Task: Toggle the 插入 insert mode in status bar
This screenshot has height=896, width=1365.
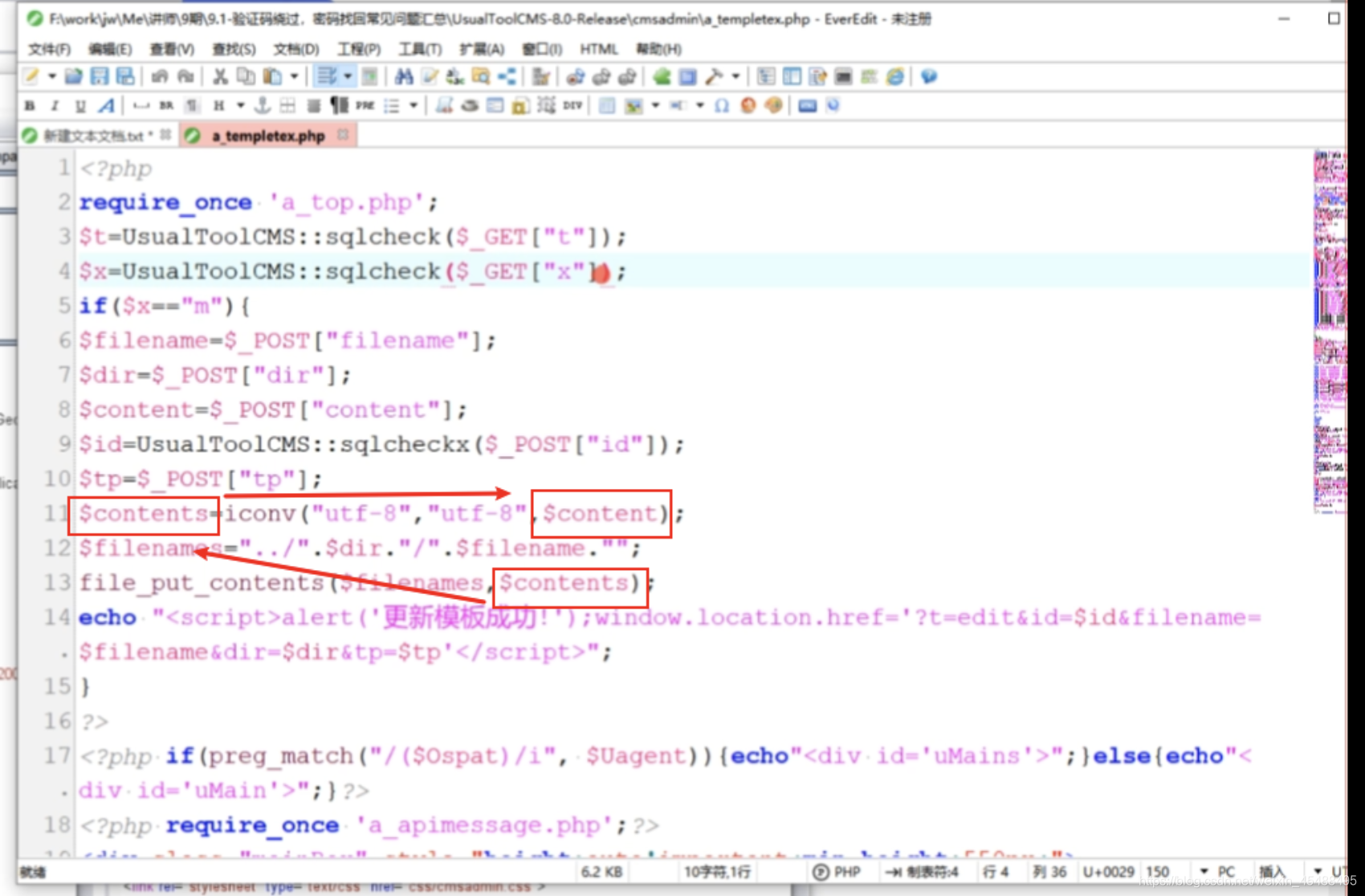Action: (x=1272, y=872)
